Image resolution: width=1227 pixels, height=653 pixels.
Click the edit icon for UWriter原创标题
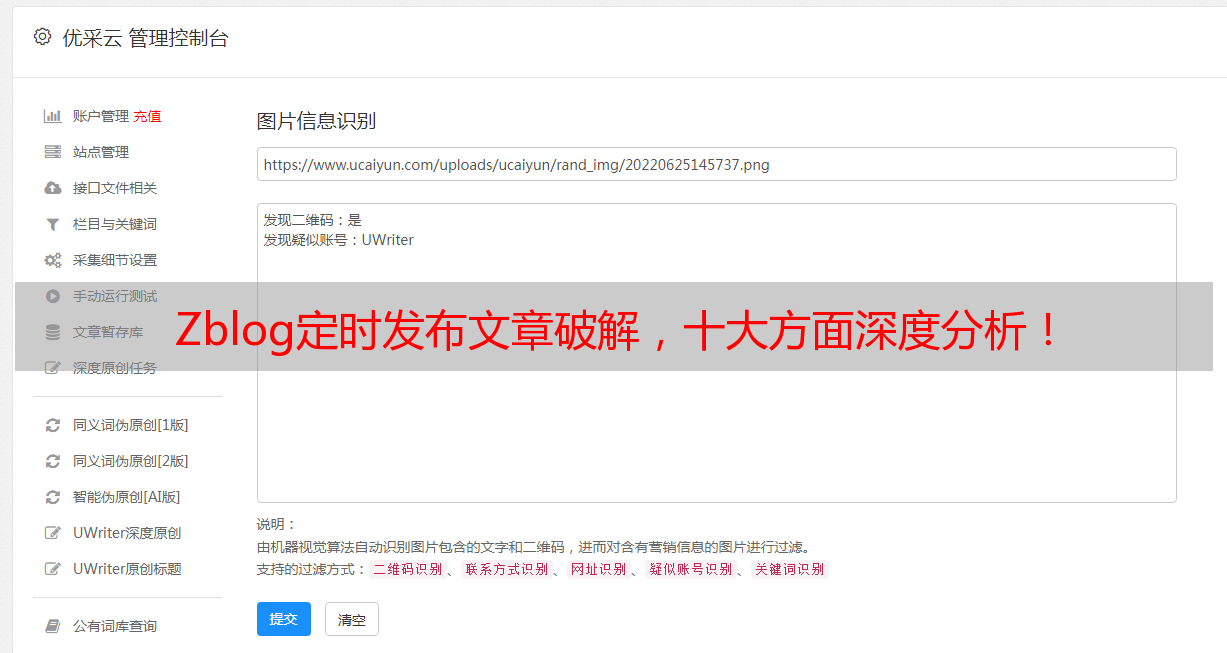coord(53,569)
